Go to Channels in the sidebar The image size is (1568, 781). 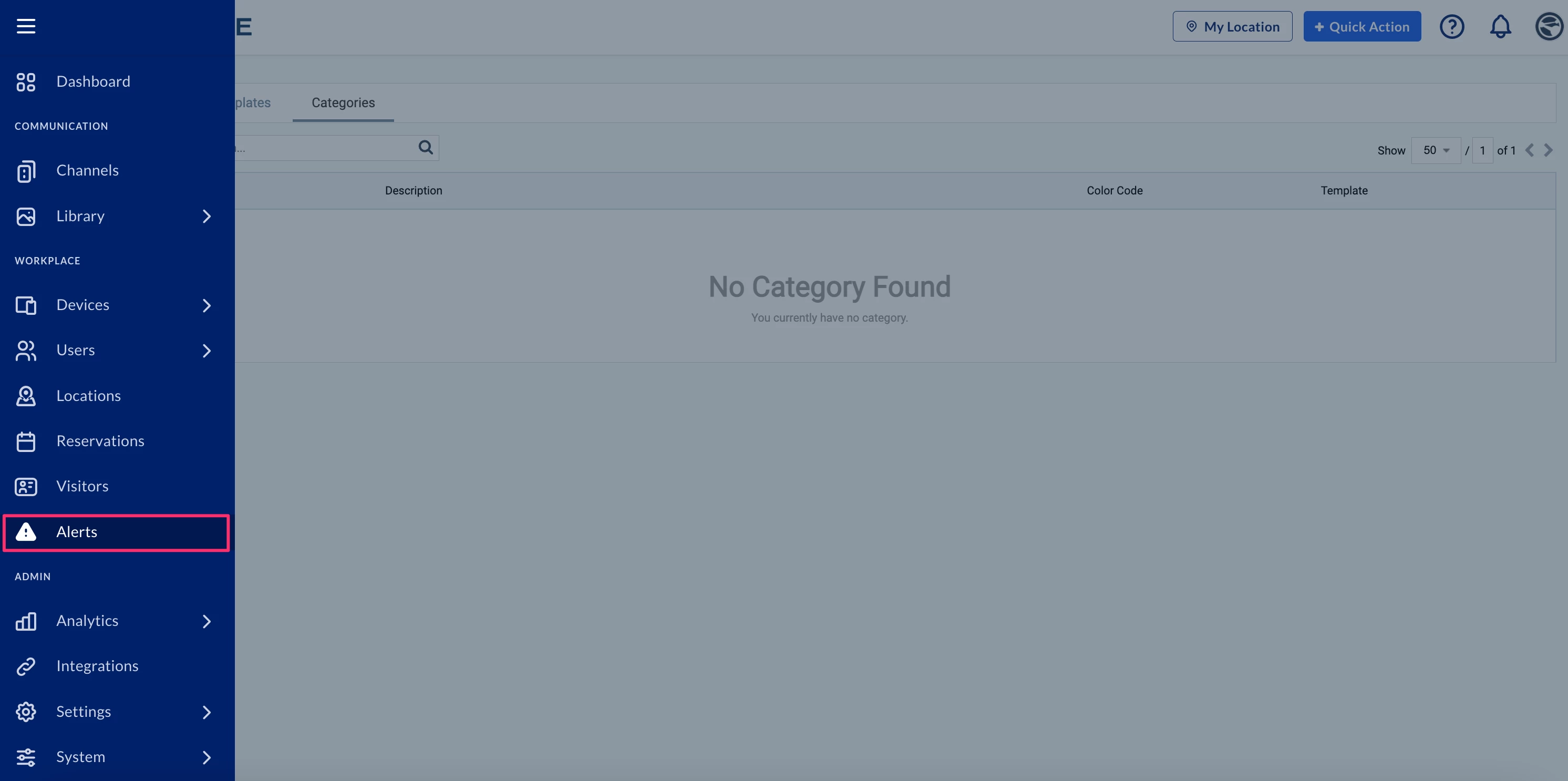tap(87, 170)
